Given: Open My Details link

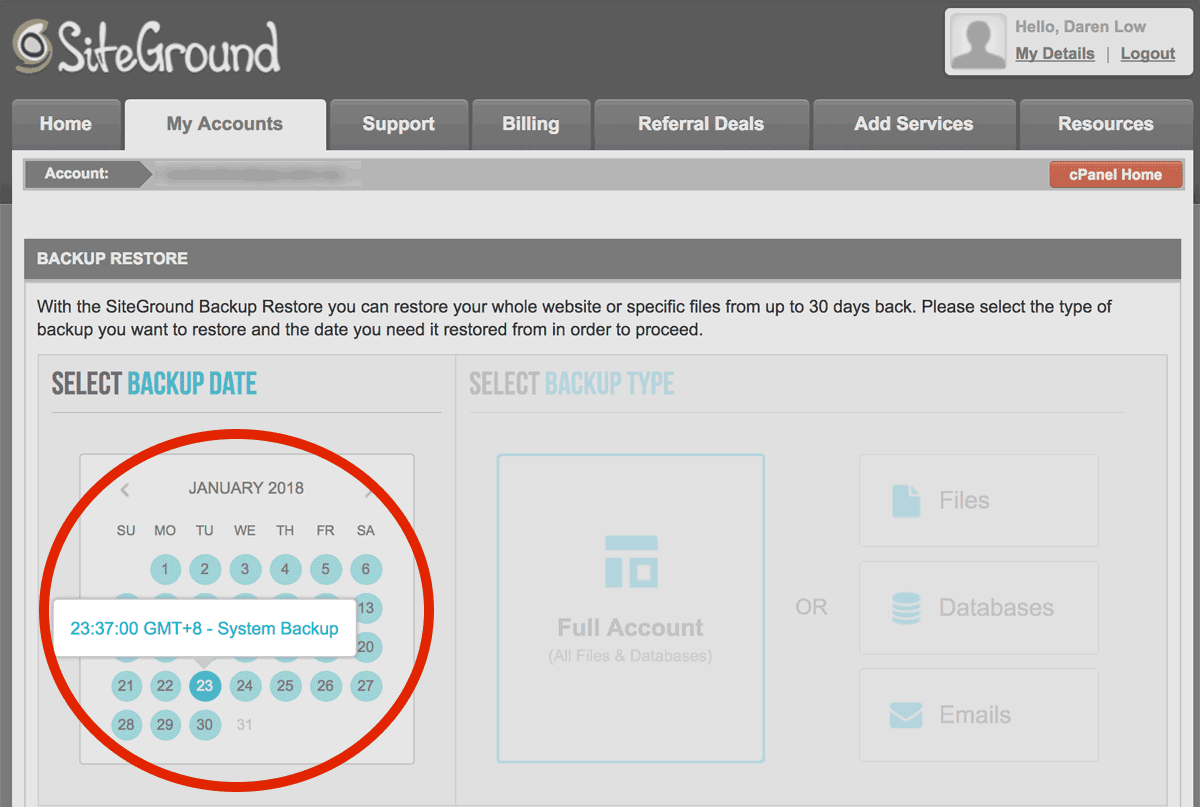Looking at the screenshot, I should coord(1055,54).
